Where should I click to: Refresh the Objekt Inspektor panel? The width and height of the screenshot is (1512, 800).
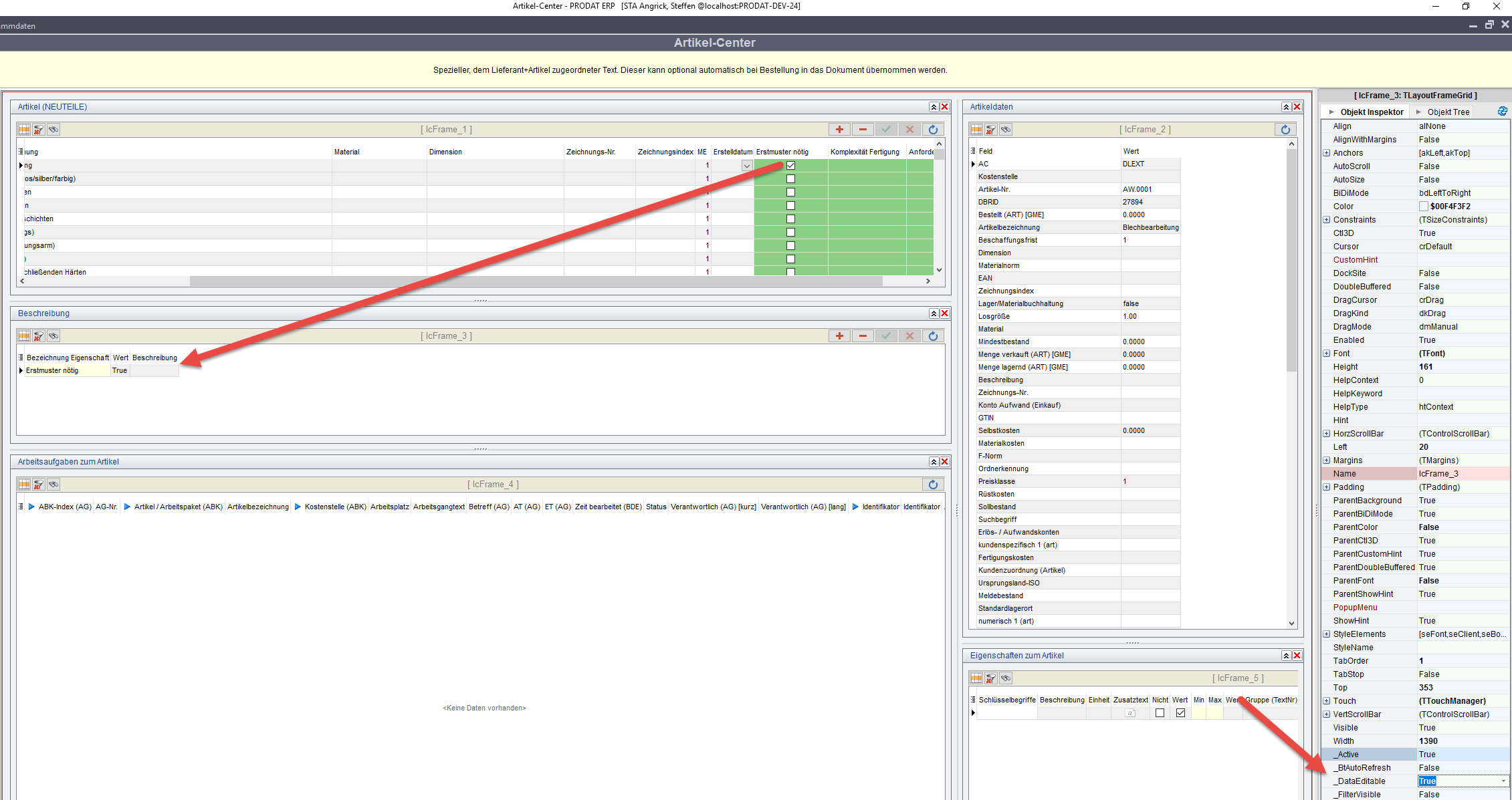click(1502, 112)
